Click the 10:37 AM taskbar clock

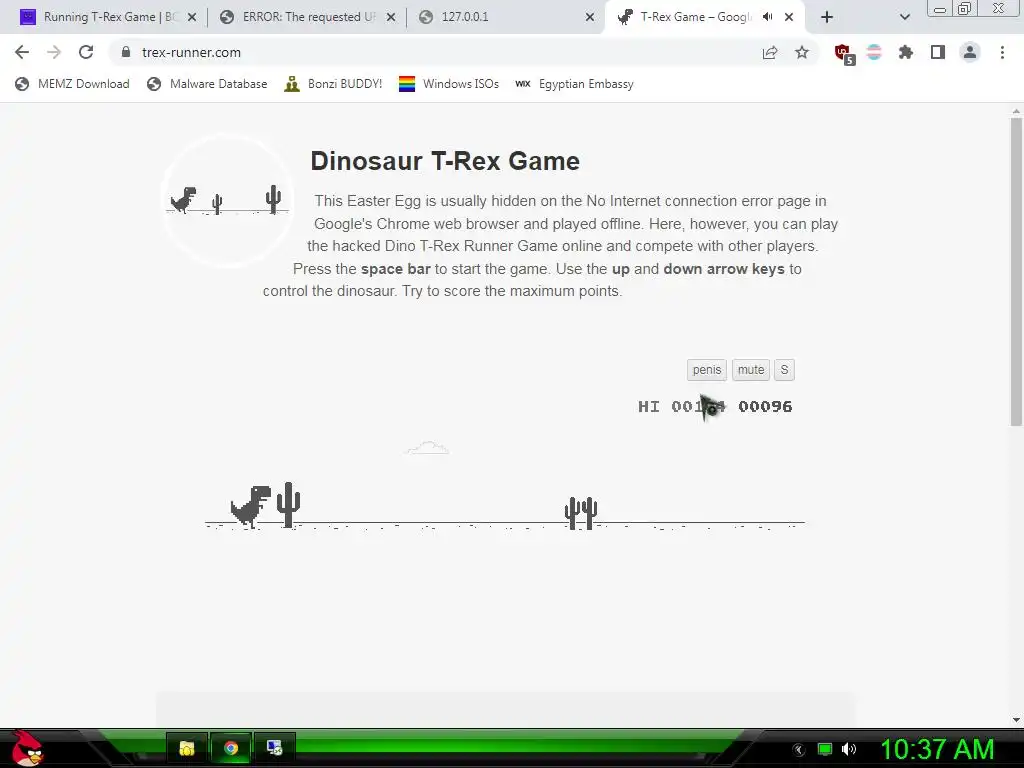937,749
